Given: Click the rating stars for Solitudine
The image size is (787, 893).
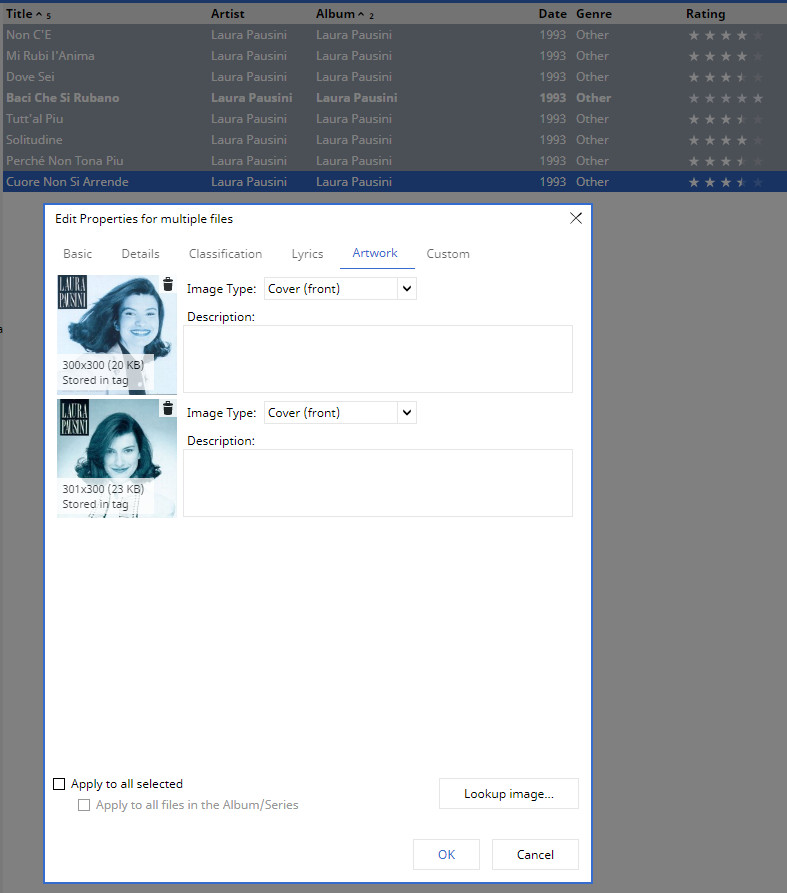Looking at the screenshot, I should coord(725,140).
